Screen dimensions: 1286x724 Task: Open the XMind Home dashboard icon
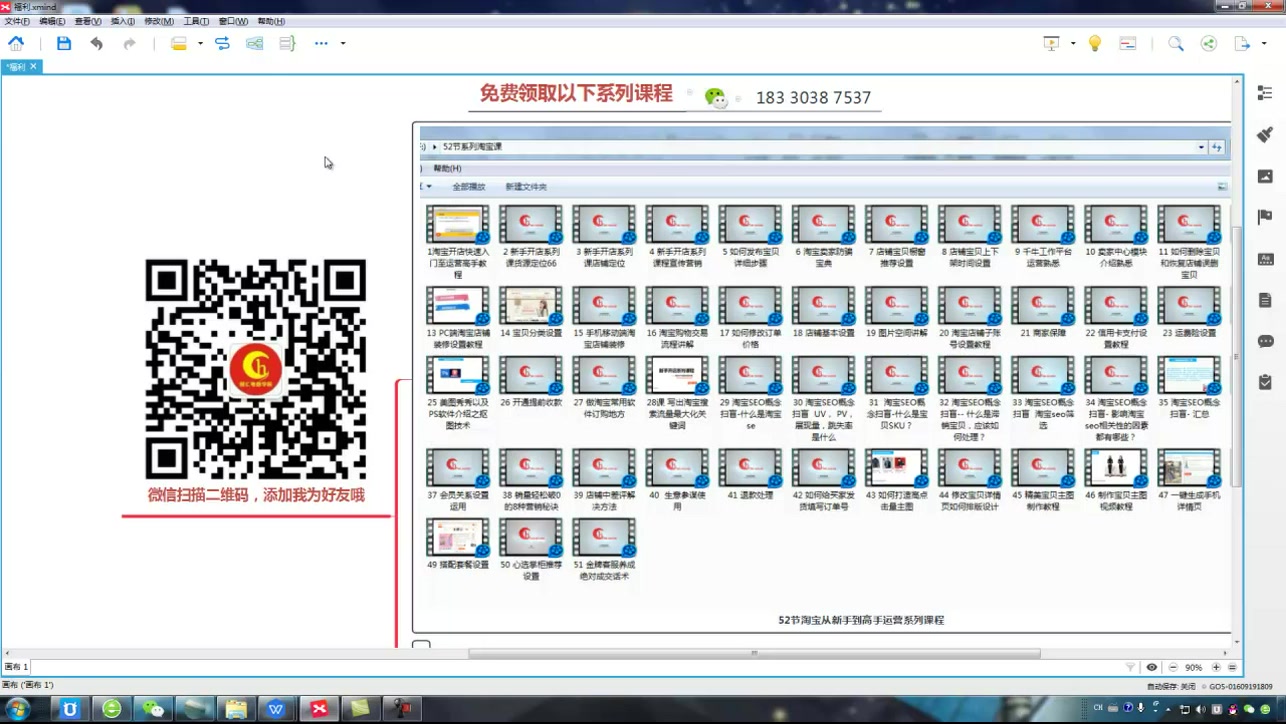click(x=16, y=43)
